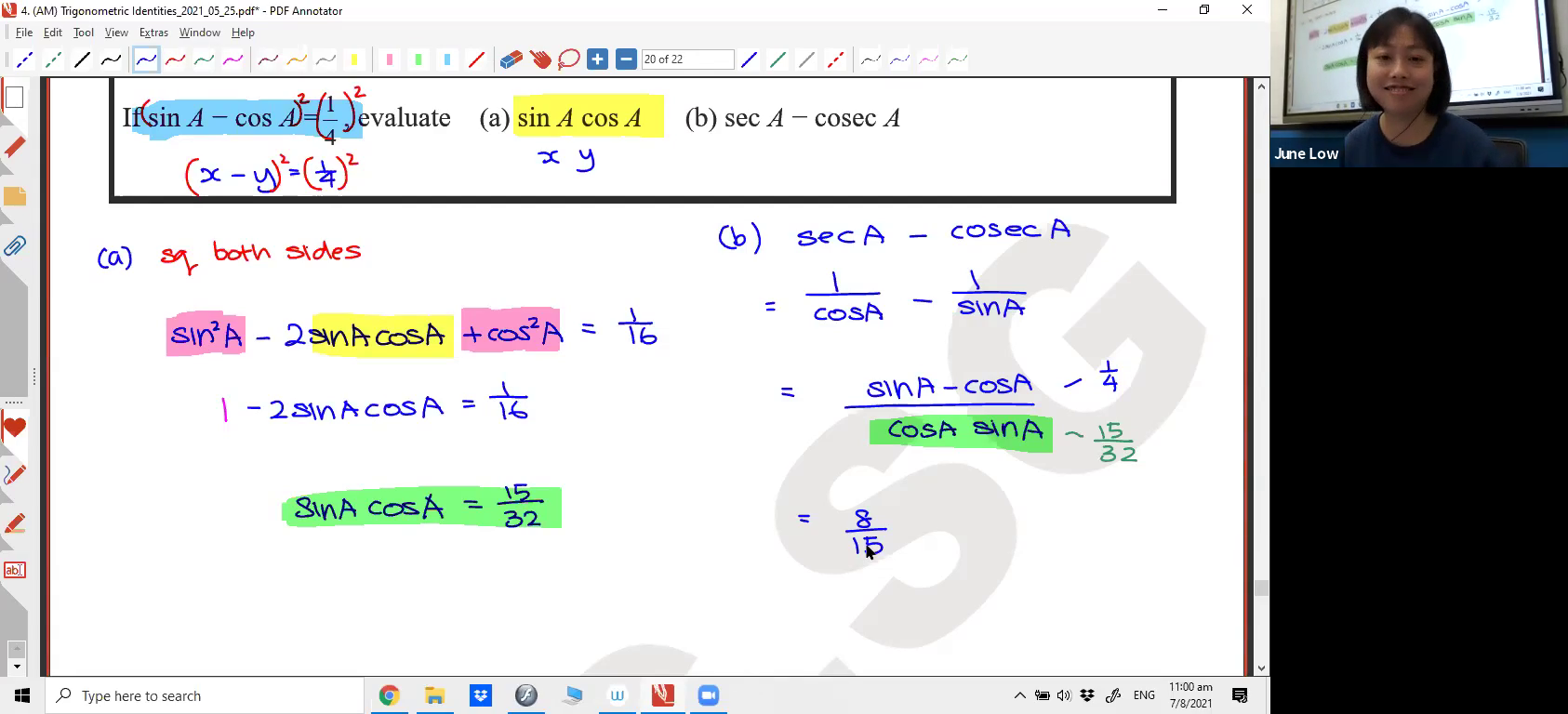This screenshot has height=714, width=1568.
Task: Open Zoom from the taskbar
Action: (709, 695)
